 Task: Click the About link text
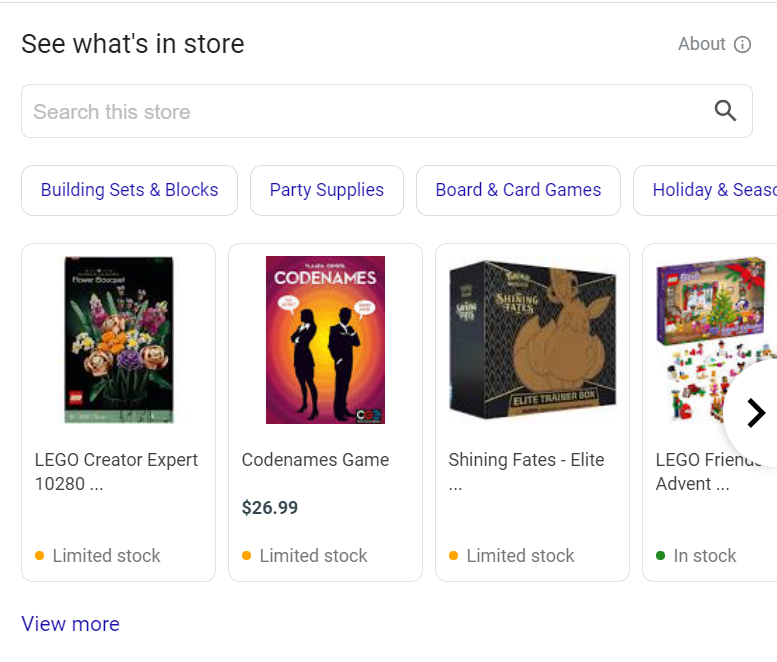(701, 44)
